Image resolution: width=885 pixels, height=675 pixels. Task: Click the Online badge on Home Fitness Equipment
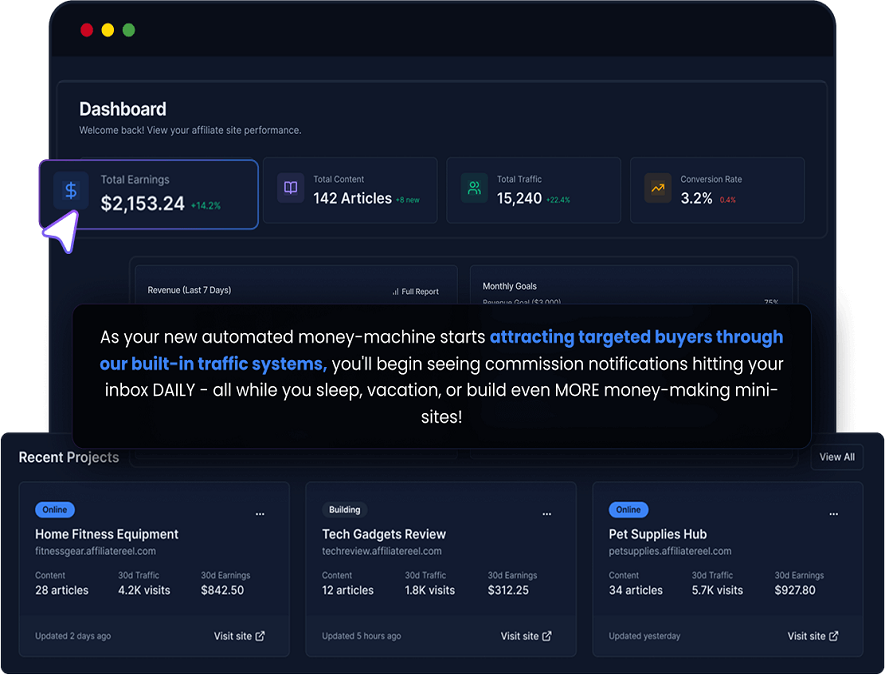[x=55, y=510]
